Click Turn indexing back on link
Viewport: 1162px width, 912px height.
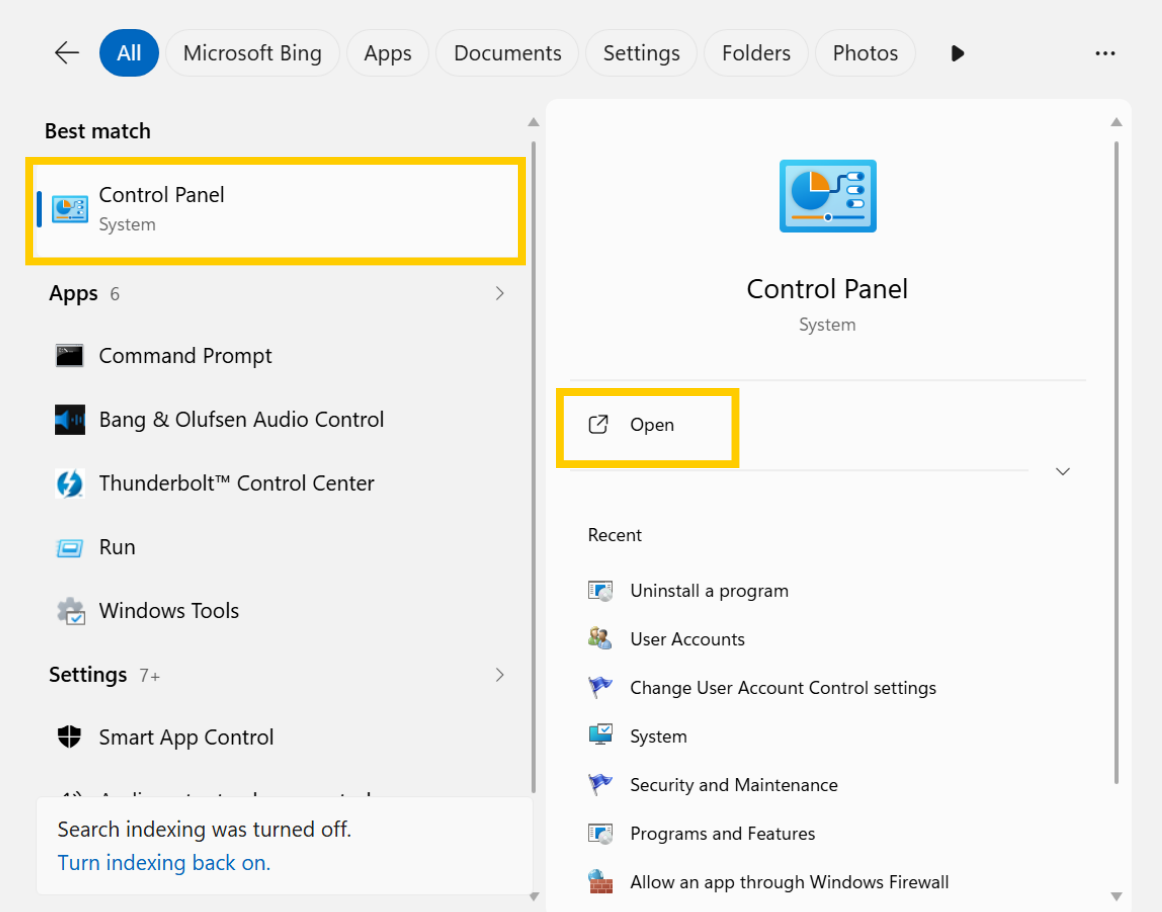tap(164, 863)
